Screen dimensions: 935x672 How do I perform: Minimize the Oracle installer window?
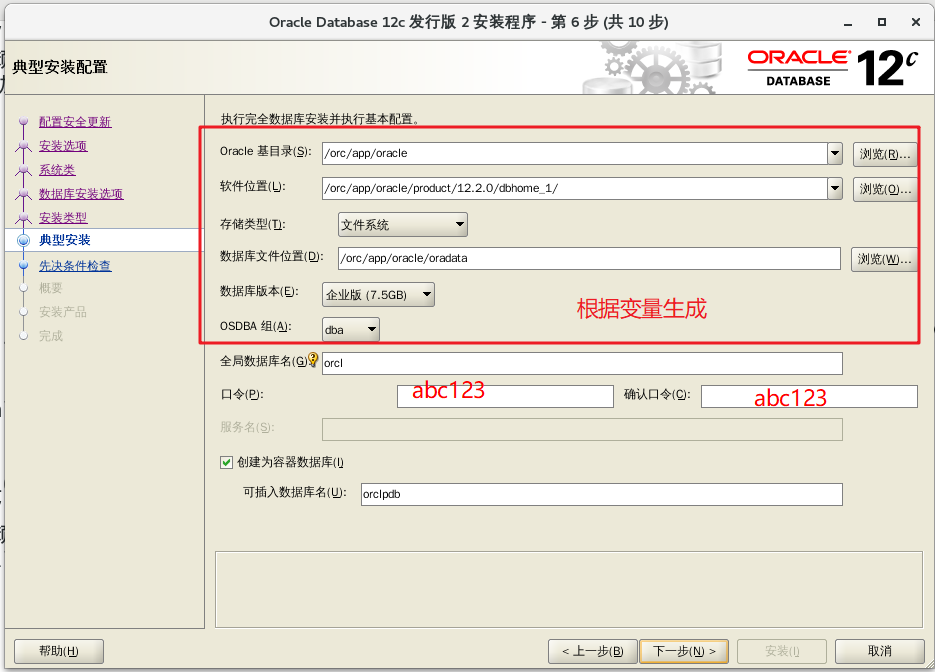pos(848,23)
